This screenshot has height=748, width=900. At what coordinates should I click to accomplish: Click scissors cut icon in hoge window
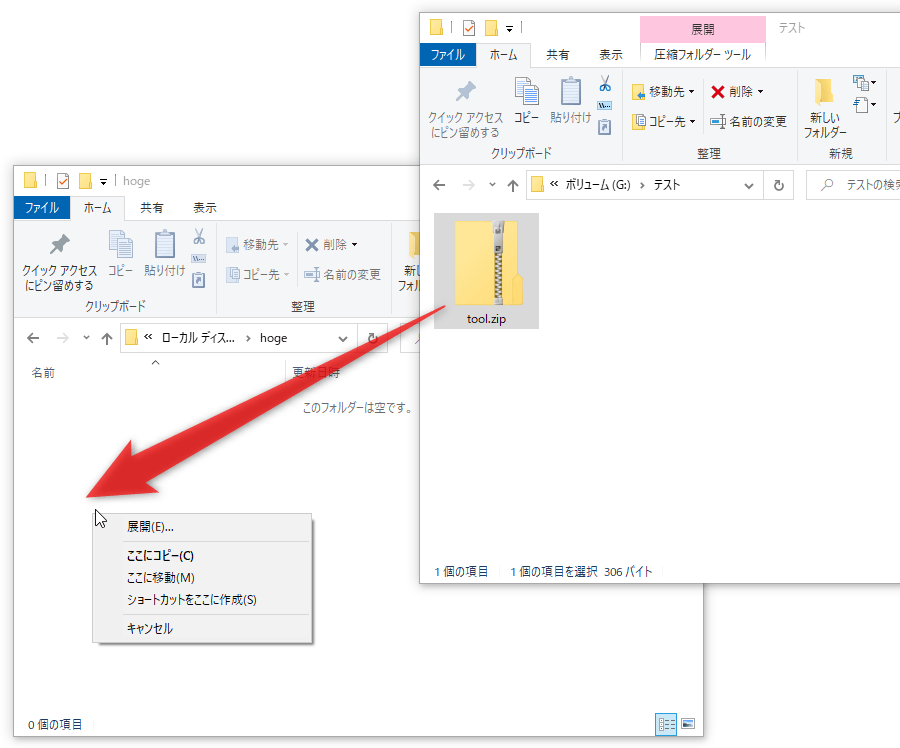pyautogui.click(x=199, y=237)
